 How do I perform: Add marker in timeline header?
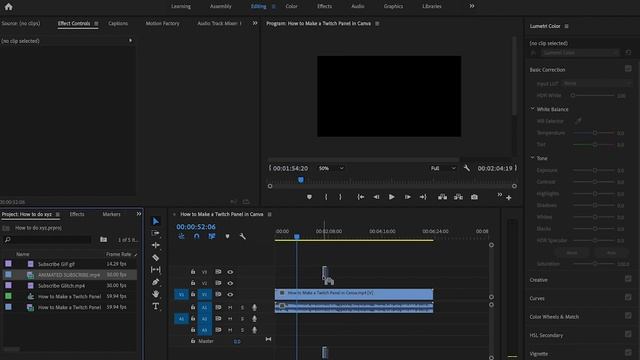coord(227,236)
